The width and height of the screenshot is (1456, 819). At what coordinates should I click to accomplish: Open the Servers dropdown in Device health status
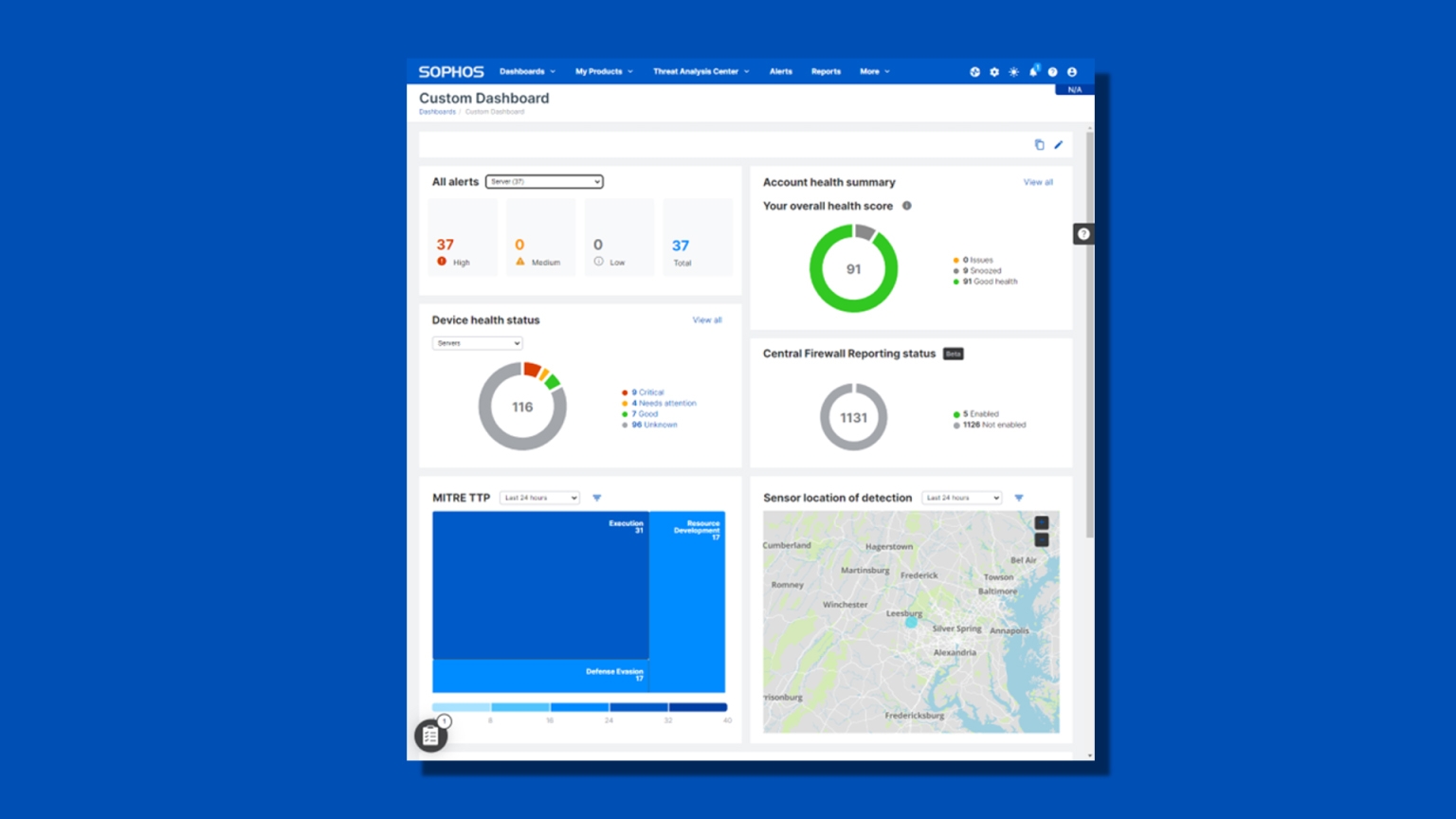[x=477, y=343]
